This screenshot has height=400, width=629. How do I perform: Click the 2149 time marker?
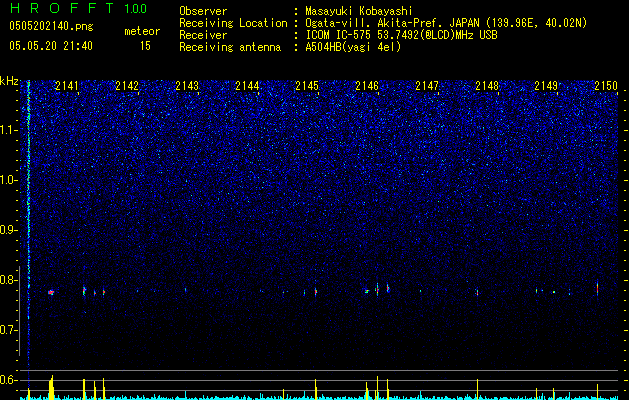[547, 85]
